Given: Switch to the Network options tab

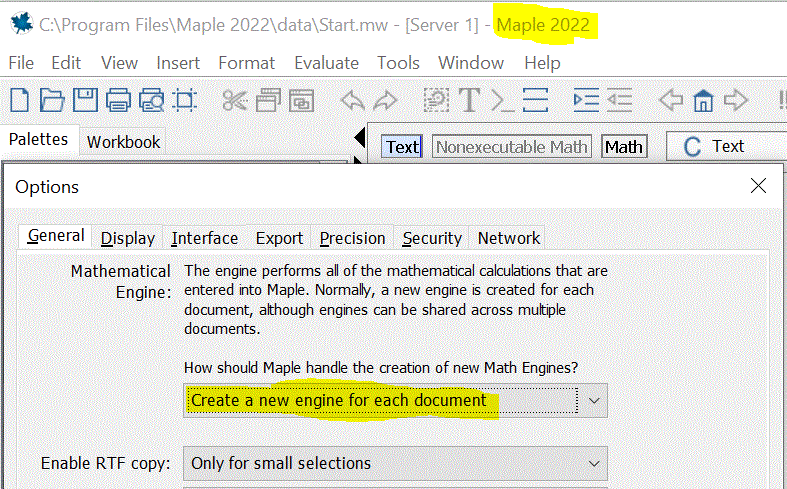Looking at the screenshot, I should (x=508, y=238).
